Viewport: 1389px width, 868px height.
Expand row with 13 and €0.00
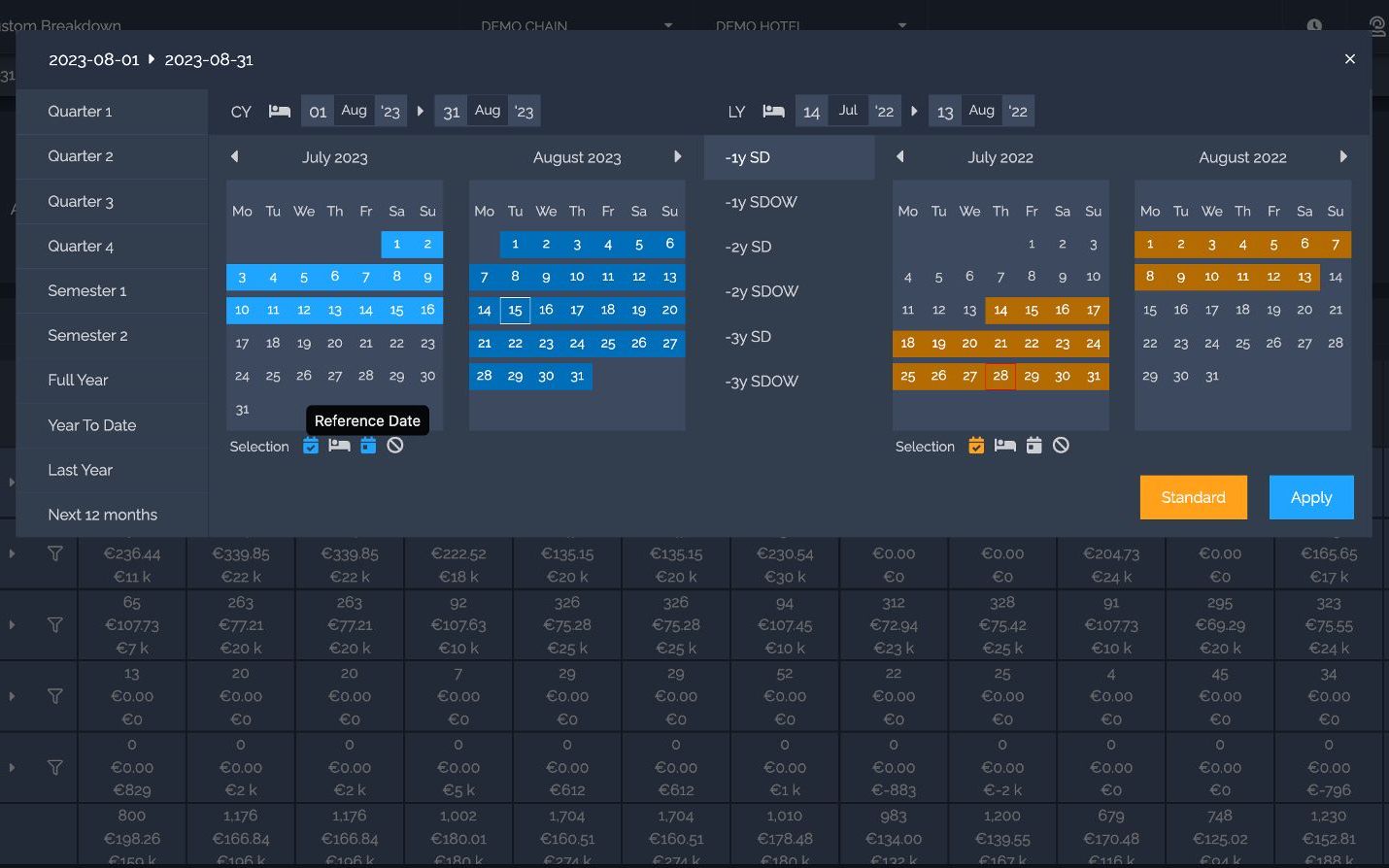point(12,696)
